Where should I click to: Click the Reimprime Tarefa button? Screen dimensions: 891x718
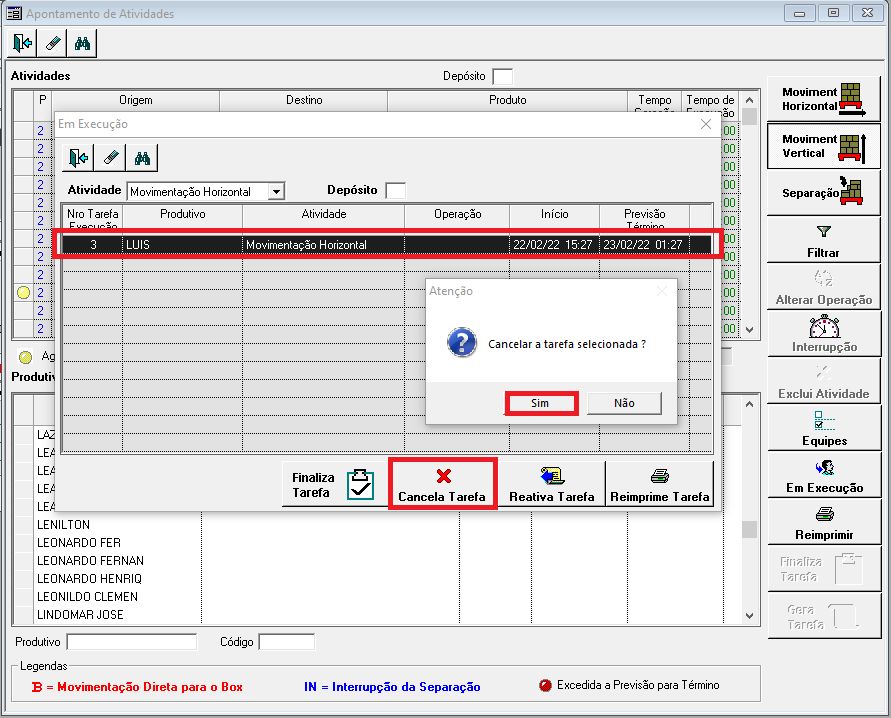[x=659, y=485]
